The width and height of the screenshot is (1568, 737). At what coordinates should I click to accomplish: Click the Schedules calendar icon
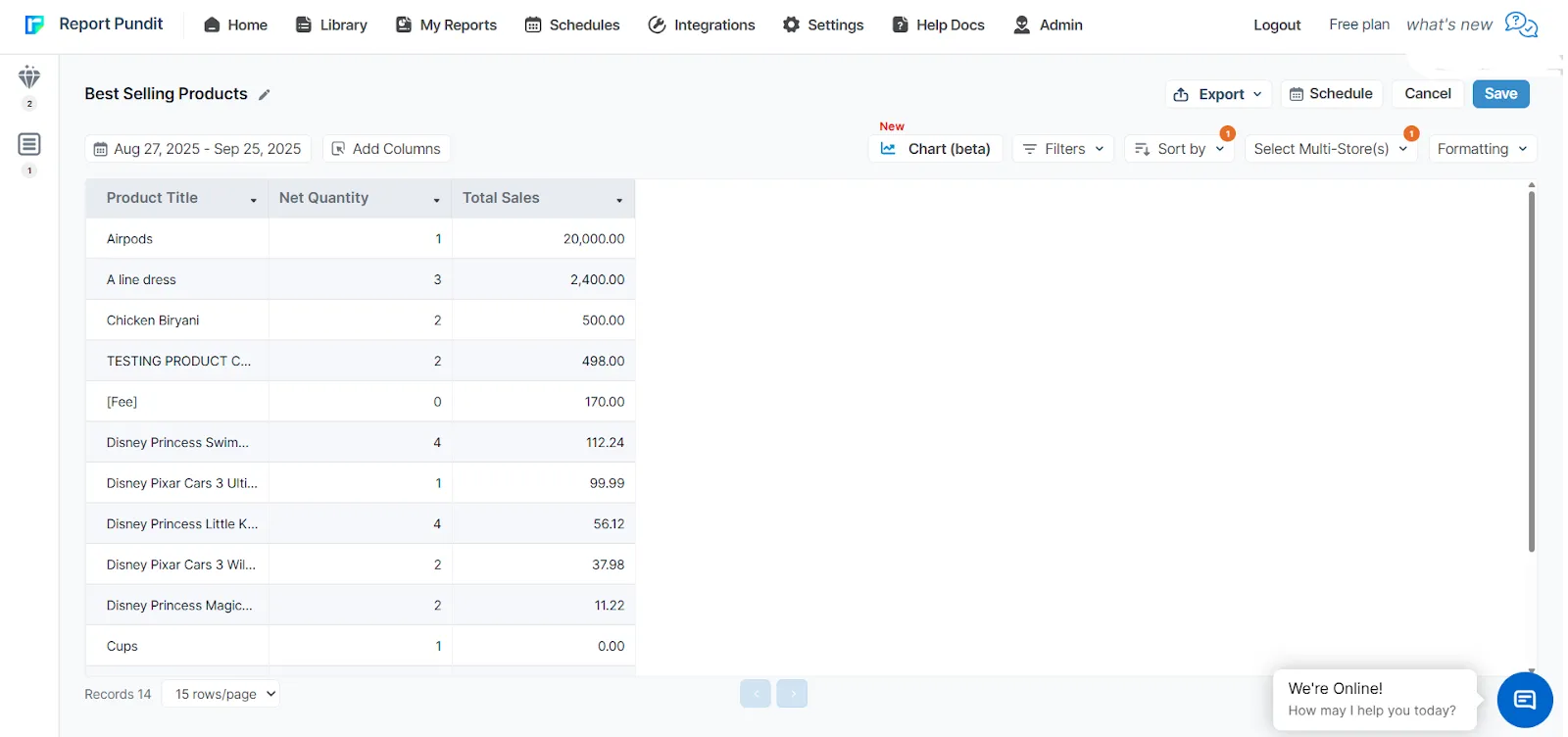click(533, 25)
